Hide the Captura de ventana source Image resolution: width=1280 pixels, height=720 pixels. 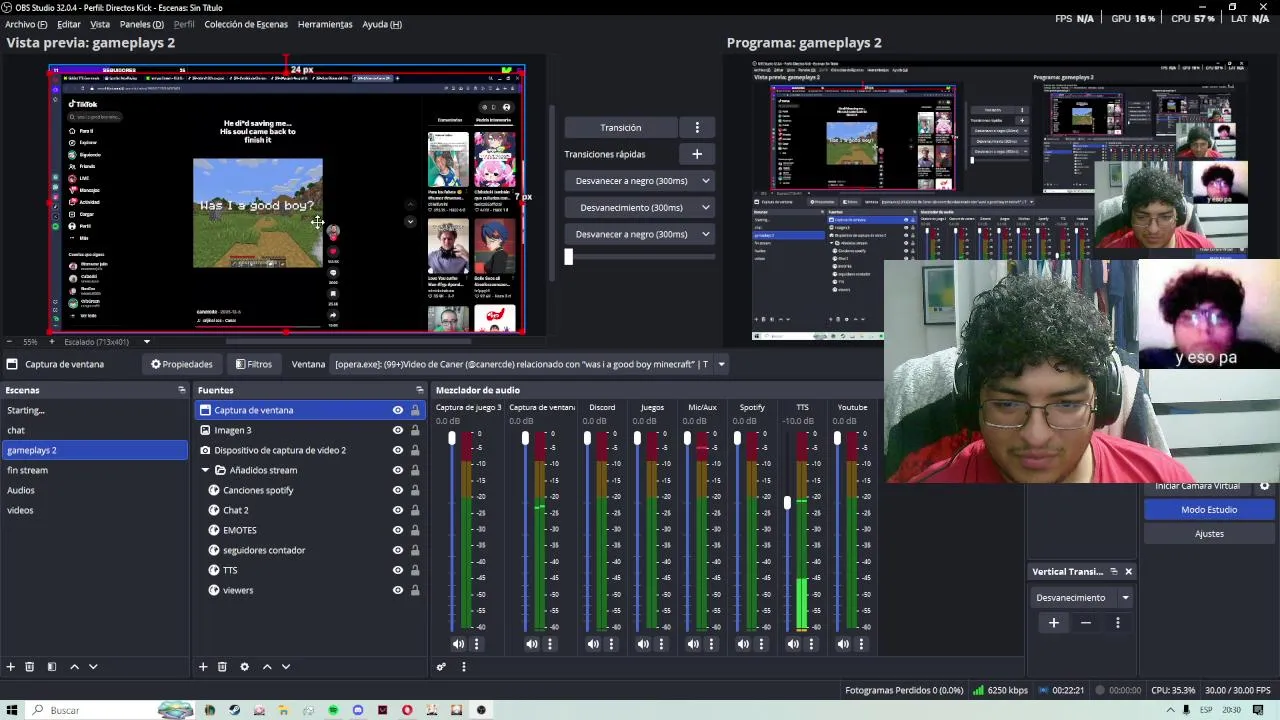click(x=398, y=410)
